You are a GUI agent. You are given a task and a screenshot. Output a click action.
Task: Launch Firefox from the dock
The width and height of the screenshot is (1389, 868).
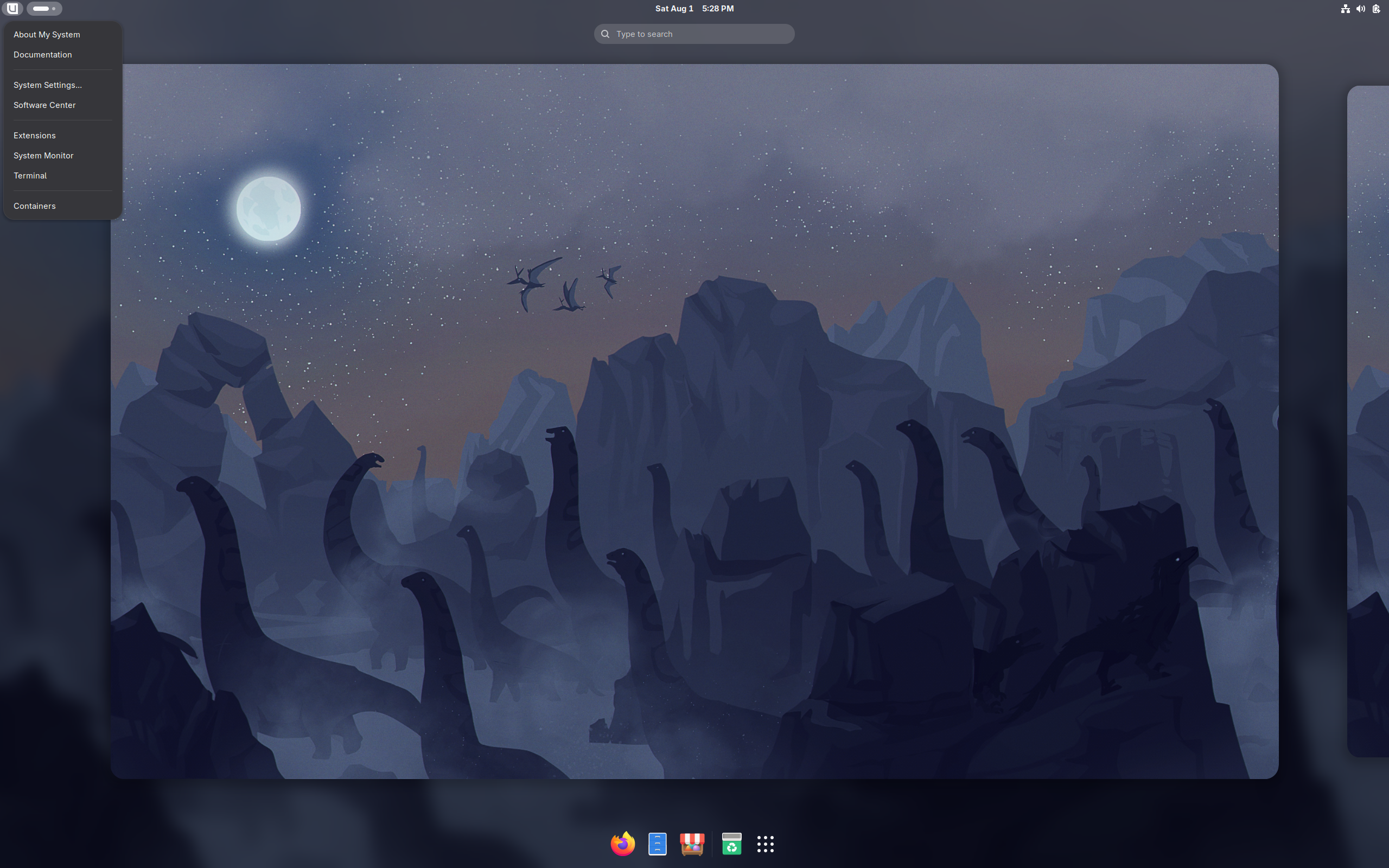pos(623,843)
